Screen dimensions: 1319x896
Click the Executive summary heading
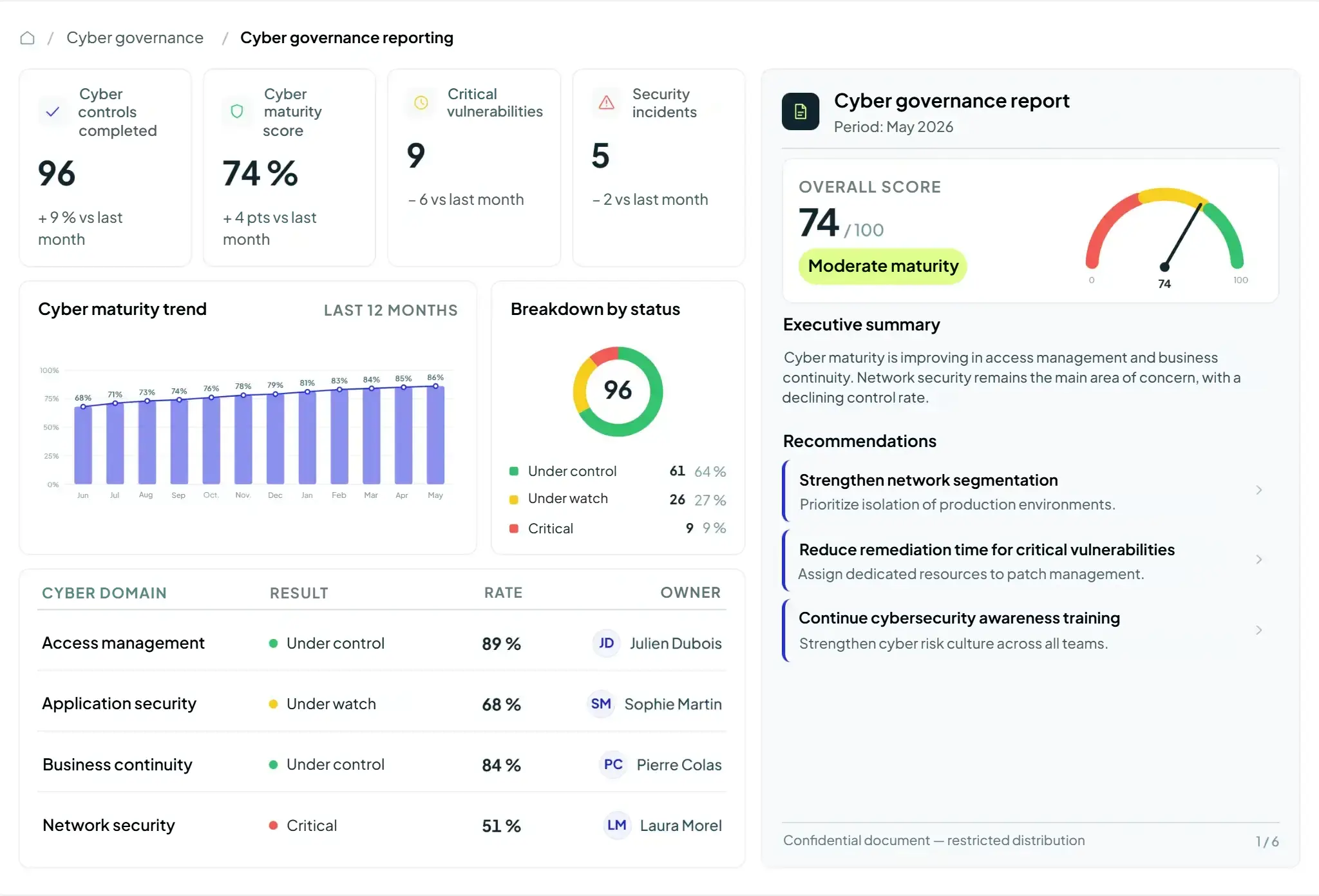(x=861, y=325)
